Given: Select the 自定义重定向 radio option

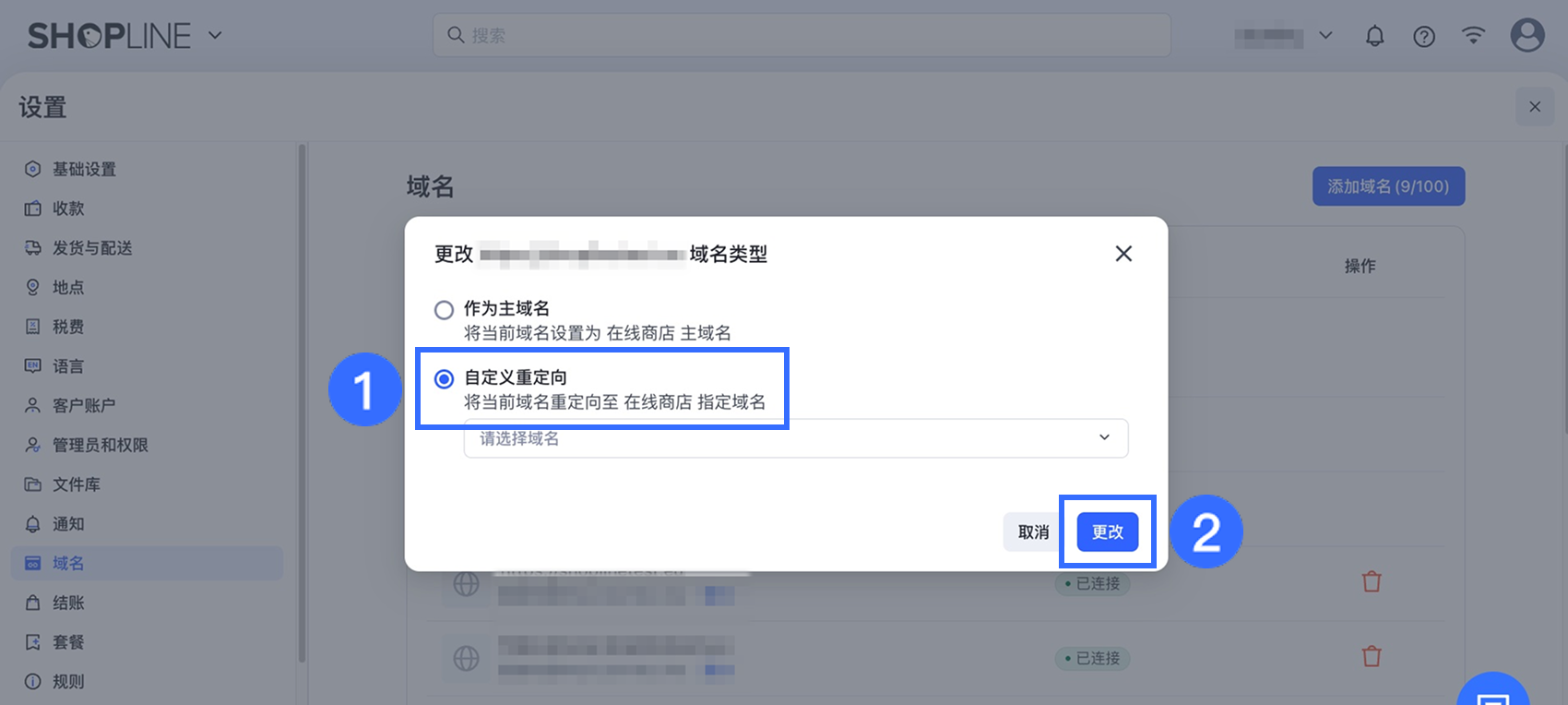Looking at the screenshot, I should [444, 378].
